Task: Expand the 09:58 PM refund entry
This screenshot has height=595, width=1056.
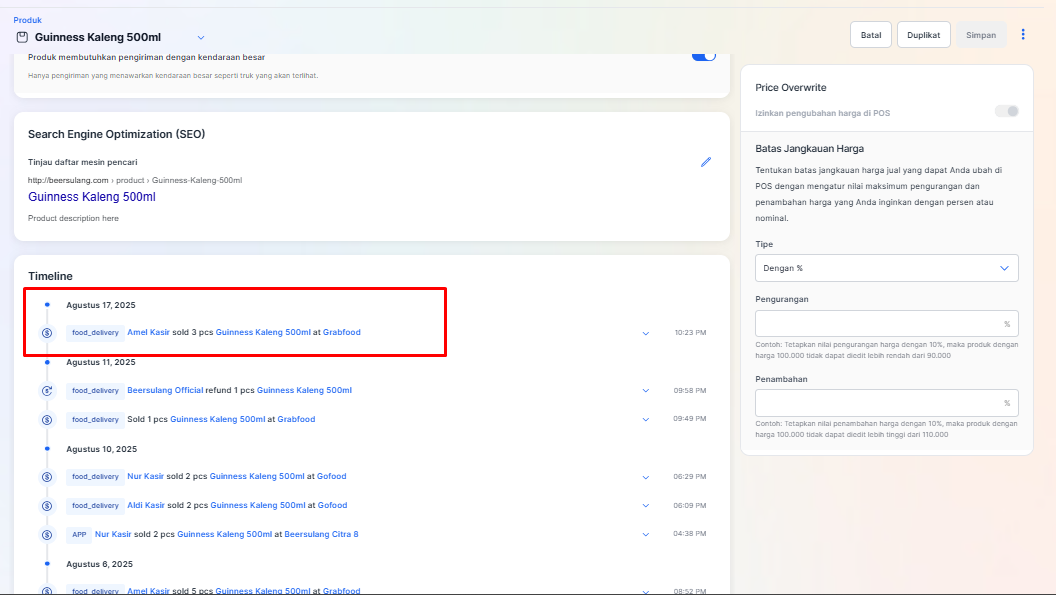Action: pos(645,391)
